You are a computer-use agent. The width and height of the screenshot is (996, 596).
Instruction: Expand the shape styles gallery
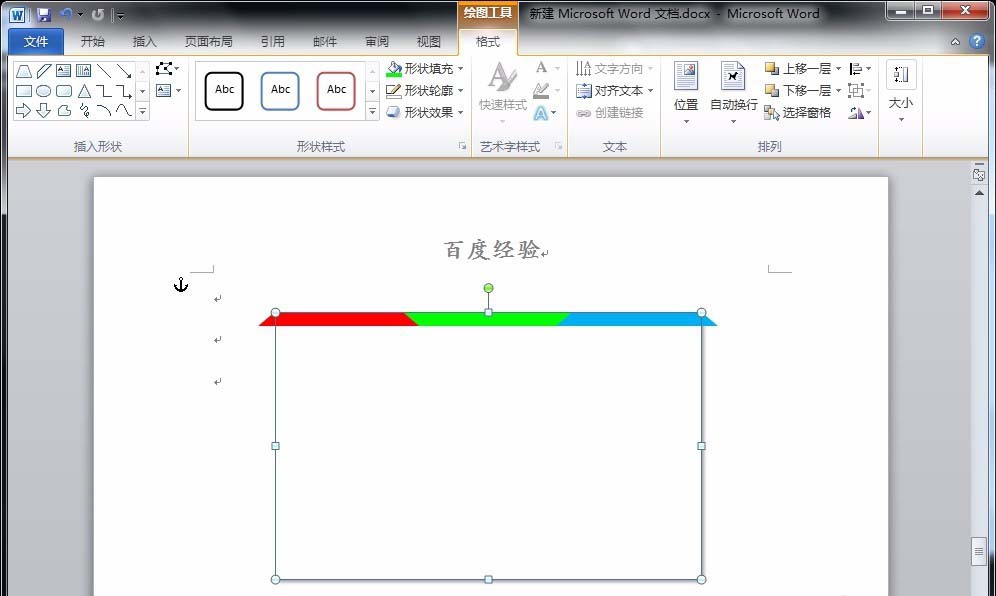pos(373,112)
